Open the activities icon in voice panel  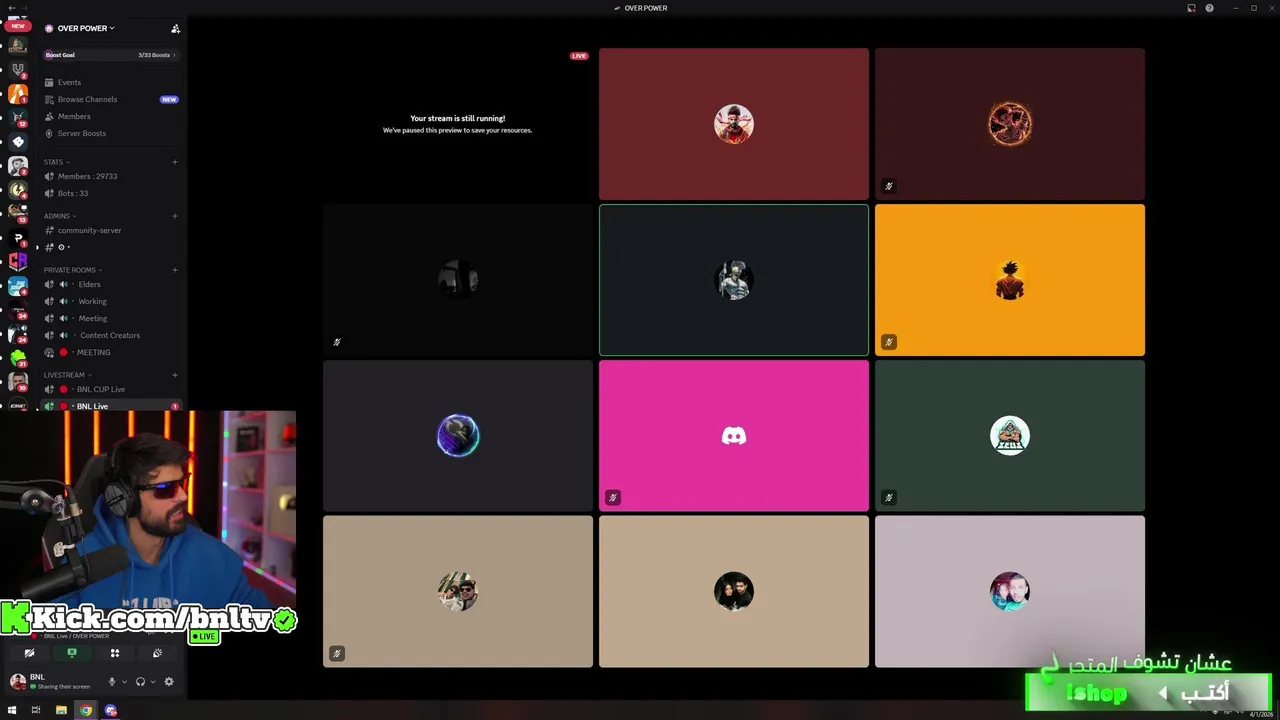point(115,653)
